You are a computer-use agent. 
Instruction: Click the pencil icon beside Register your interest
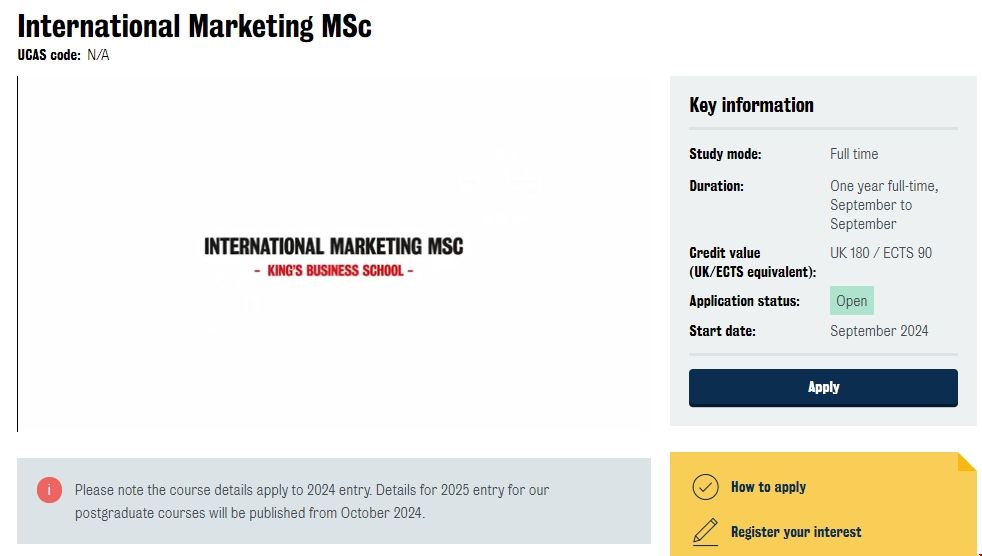pos(706,531)
